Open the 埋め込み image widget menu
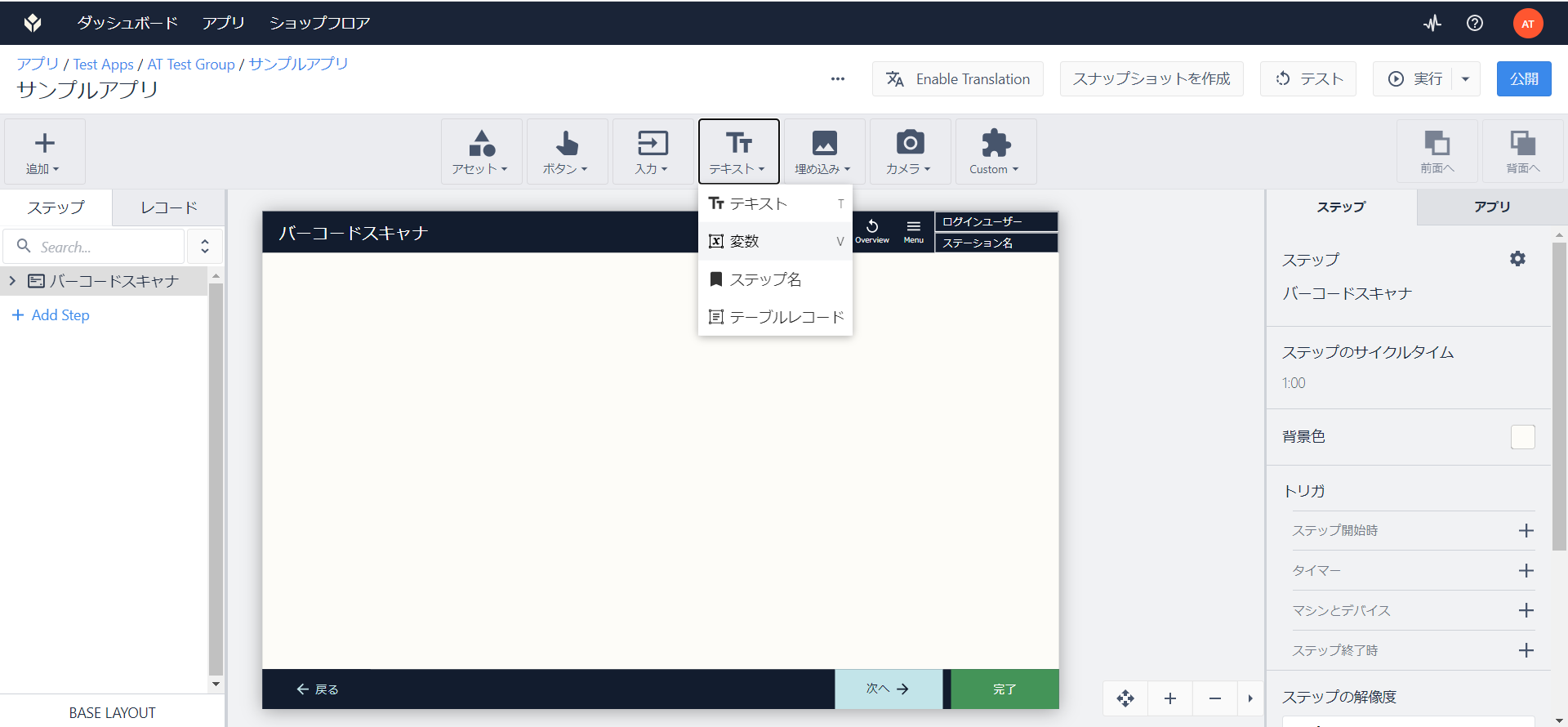This screenshot has width=1568, height=727. [824, 152]
